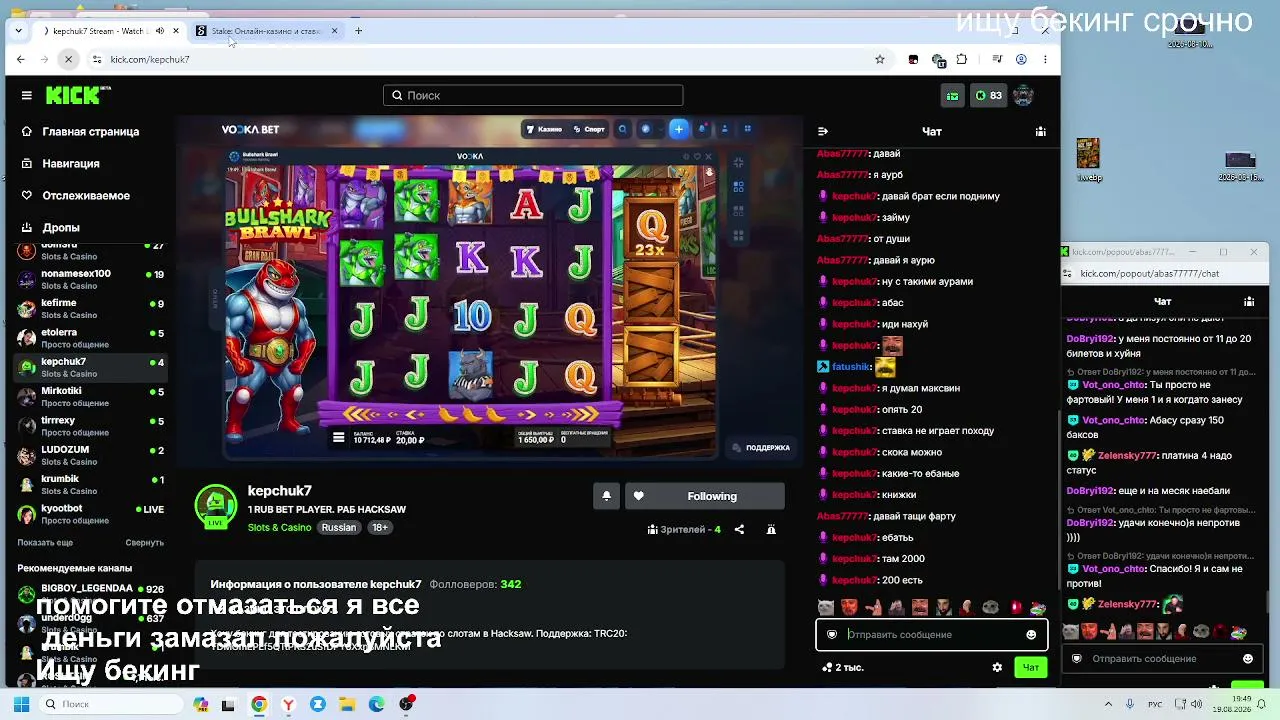Click the 18+ tag
This screenshot has height=720, width=1280.
[x=380, y=527]
